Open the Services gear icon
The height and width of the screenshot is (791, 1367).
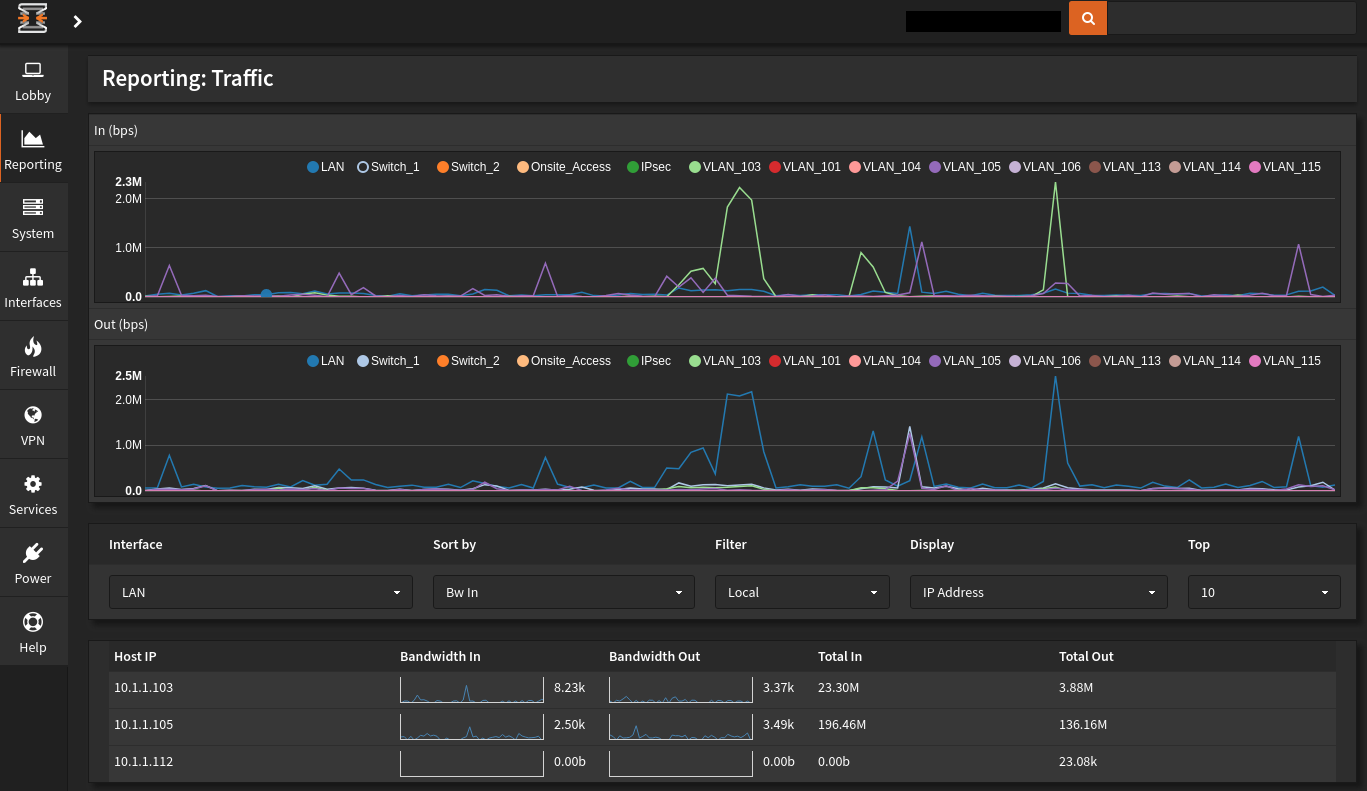(33, 484)
